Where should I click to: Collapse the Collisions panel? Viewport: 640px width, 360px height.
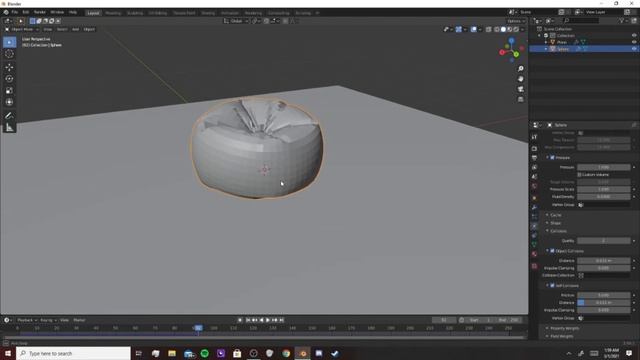coord(558,231)
